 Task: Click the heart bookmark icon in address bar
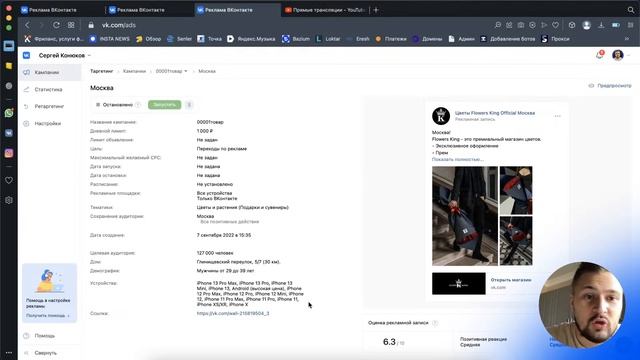point(556,25)
